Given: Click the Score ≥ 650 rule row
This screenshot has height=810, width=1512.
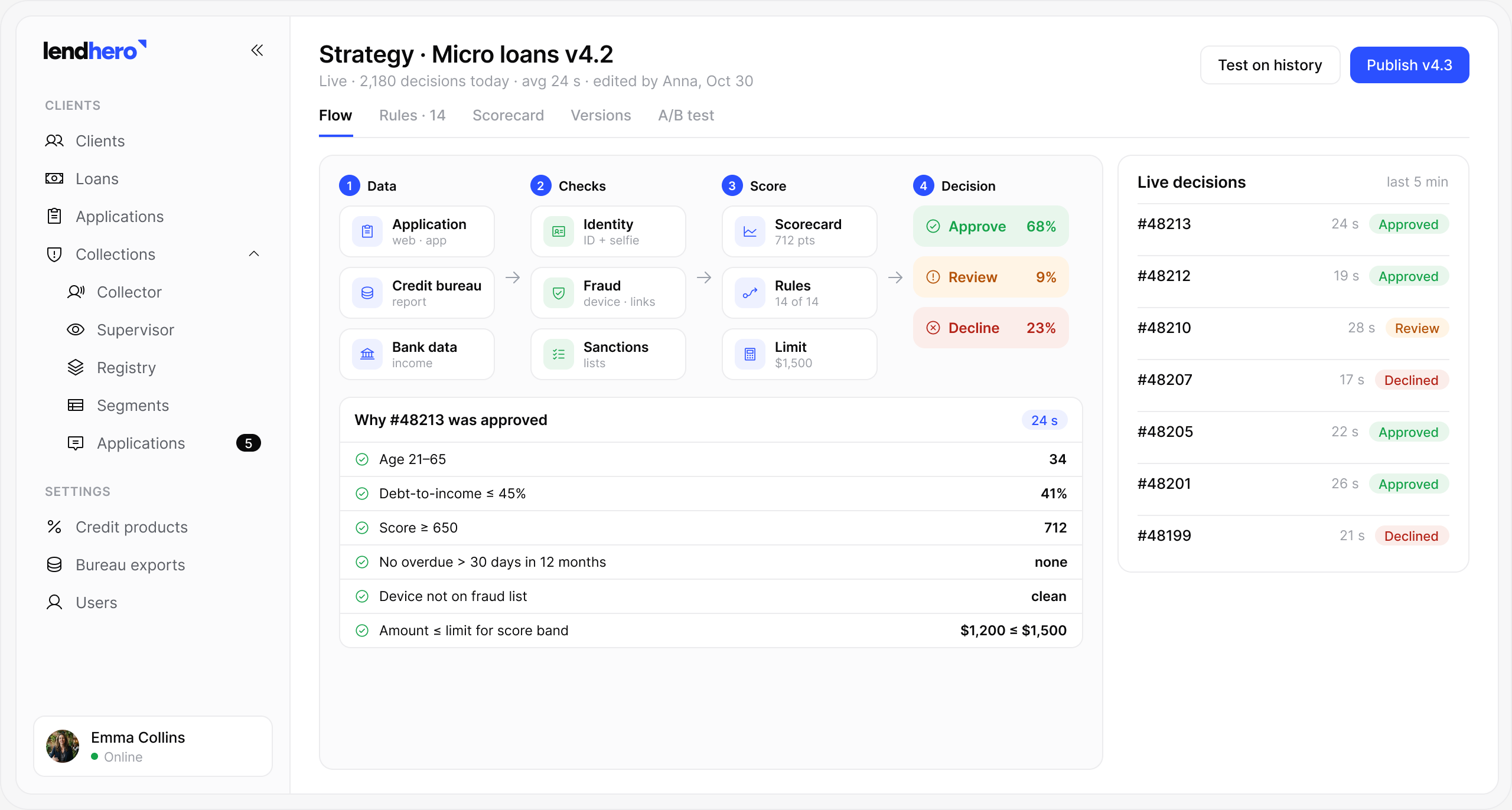Looking at the screenshot, I should [711, 528].
